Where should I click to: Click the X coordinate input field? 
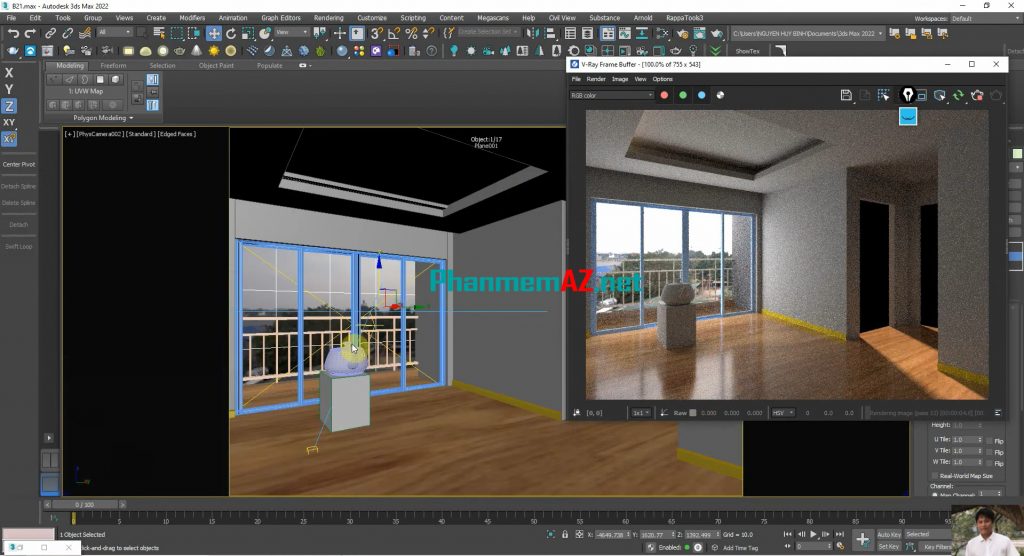(x=611, y=535)
